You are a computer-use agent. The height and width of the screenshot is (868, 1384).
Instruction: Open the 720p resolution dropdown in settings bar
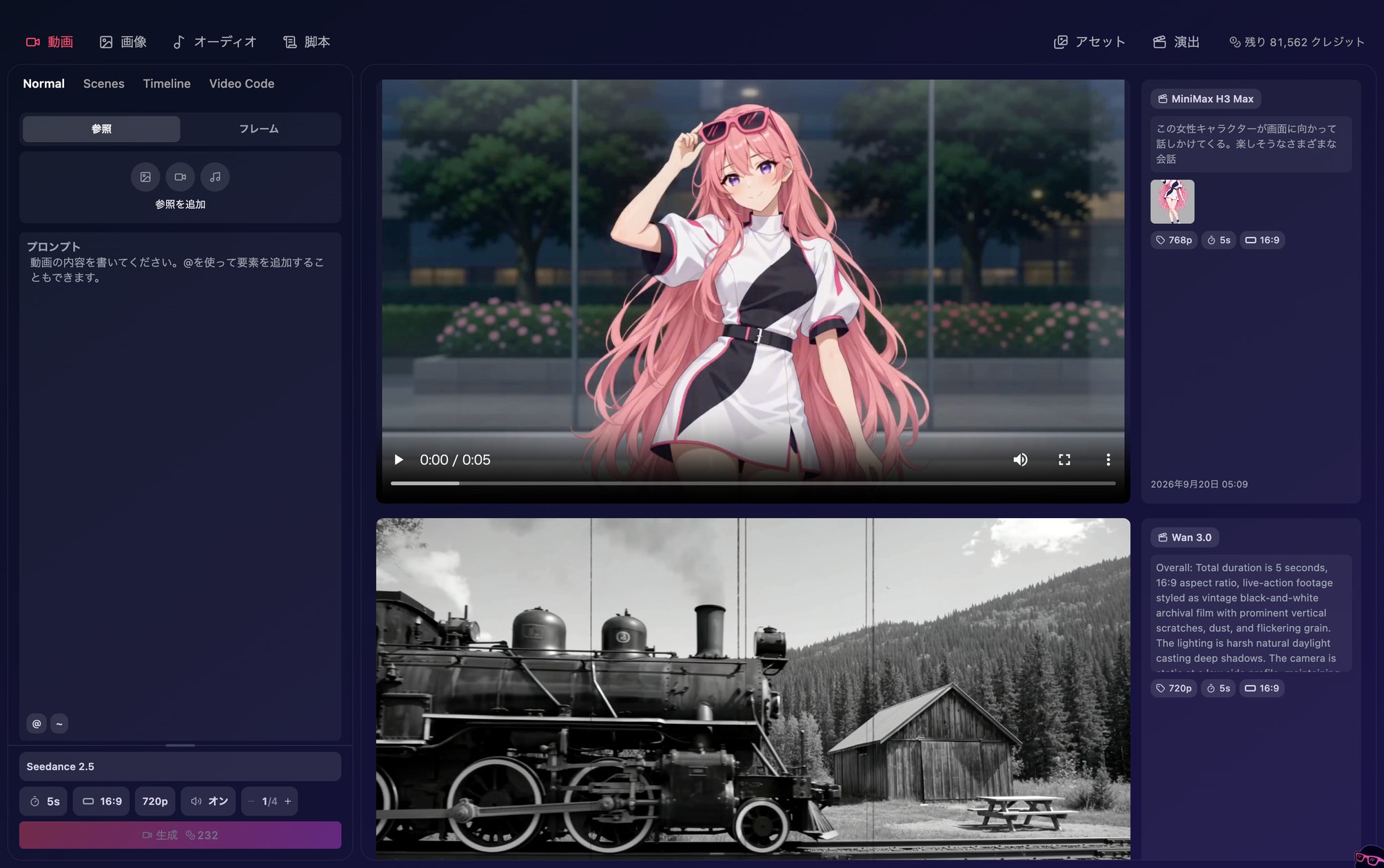(155, 801)
